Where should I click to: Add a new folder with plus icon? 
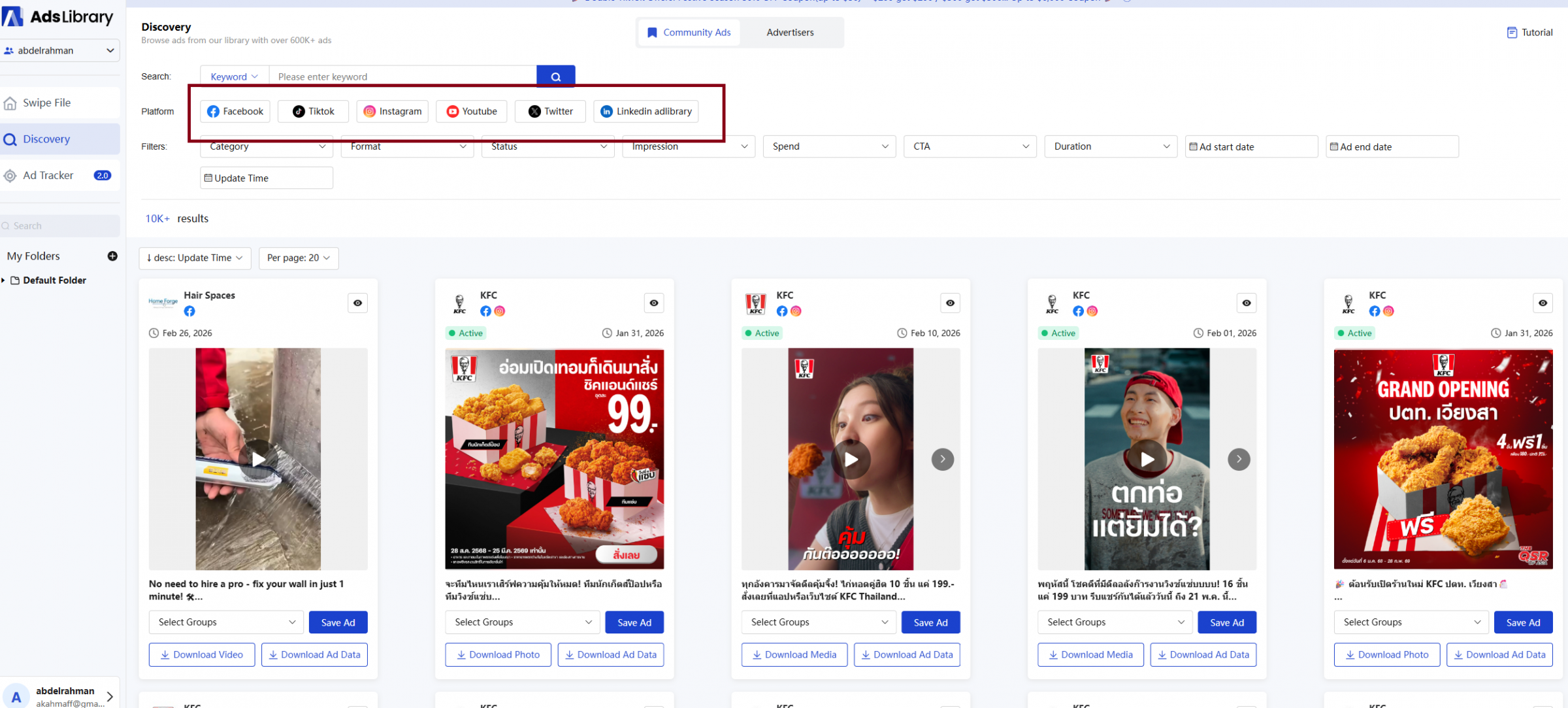(112, 256)
